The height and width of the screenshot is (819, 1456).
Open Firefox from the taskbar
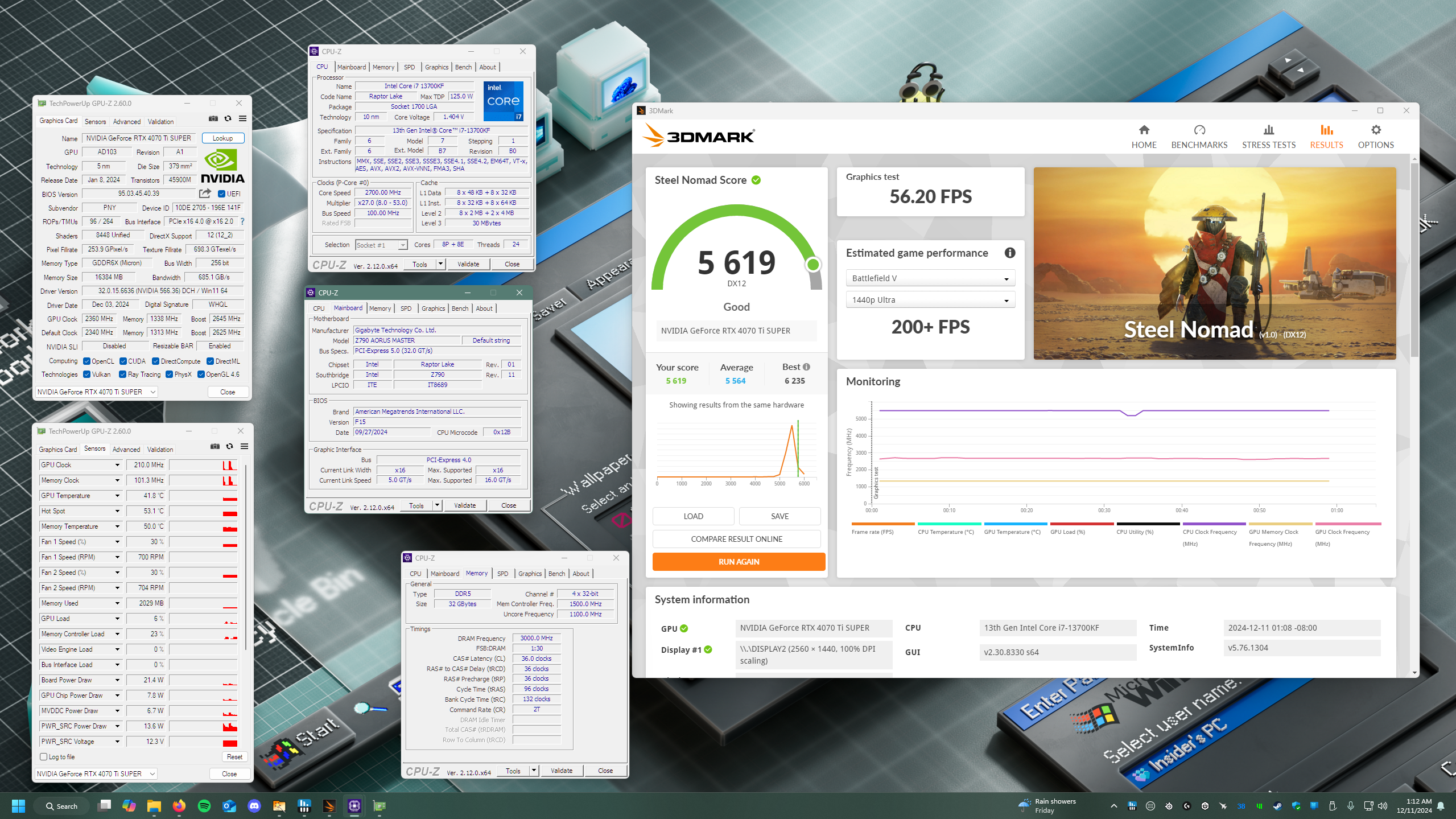point(179,805)
